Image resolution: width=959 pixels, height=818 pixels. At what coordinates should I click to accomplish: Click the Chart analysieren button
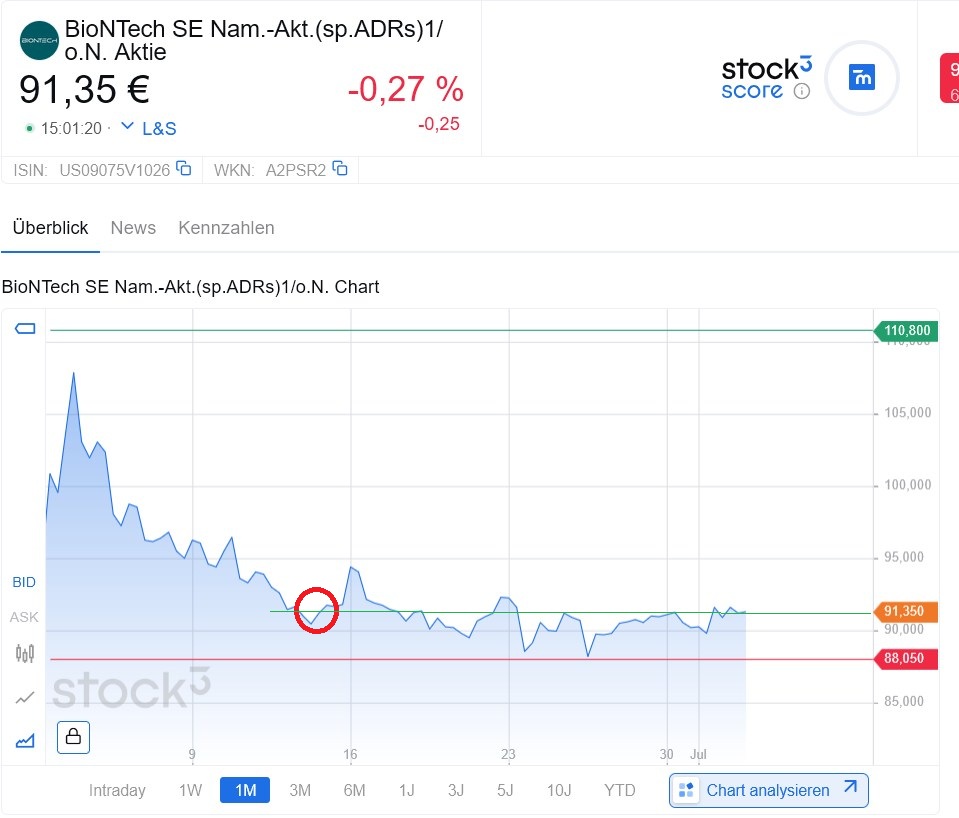click(x=768, y=790)
